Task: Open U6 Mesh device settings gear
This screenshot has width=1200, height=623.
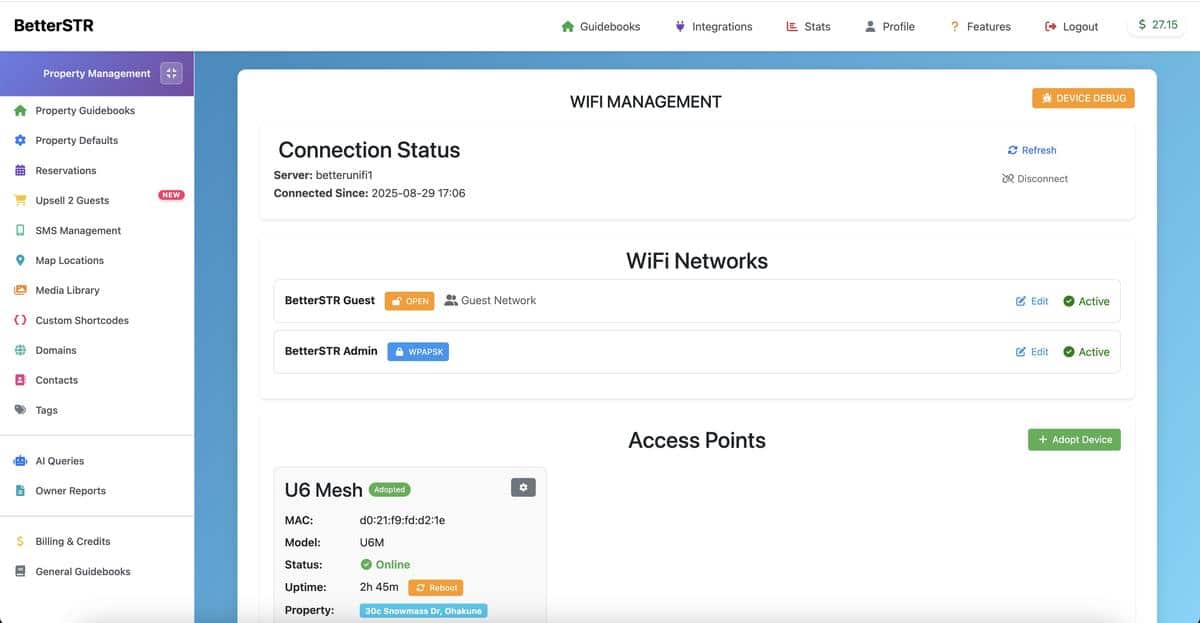Action: point(524,487)
